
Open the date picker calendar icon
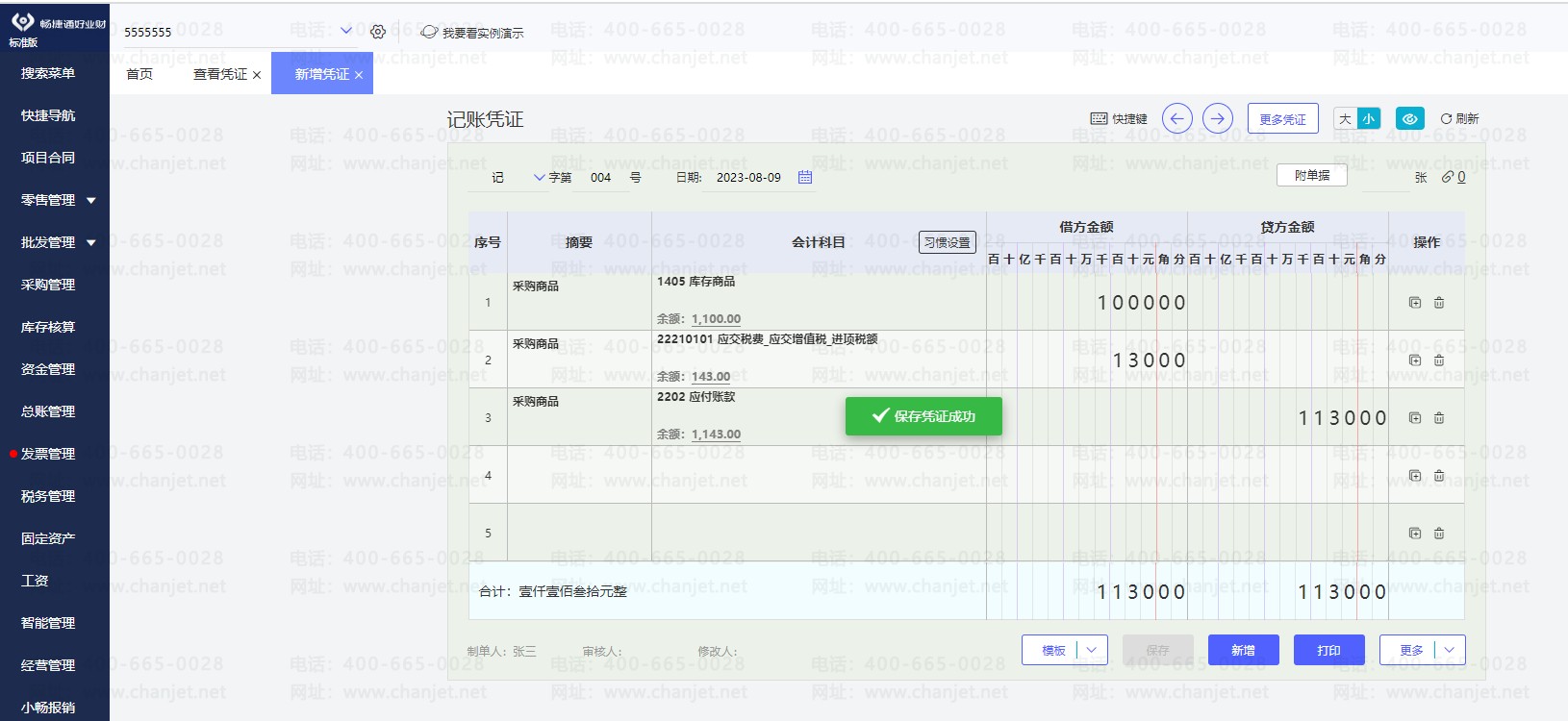[x=805, y=177]
